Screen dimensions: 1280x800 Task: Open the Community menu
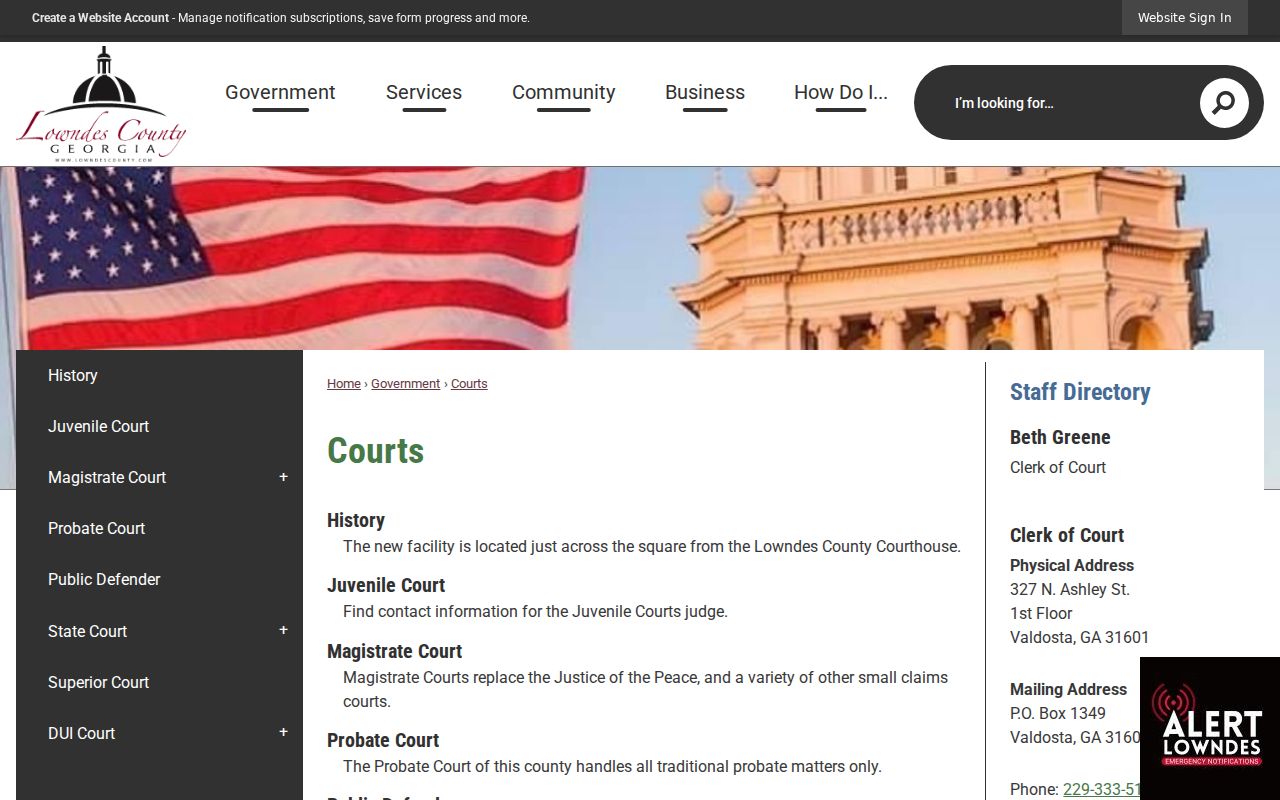564,93
